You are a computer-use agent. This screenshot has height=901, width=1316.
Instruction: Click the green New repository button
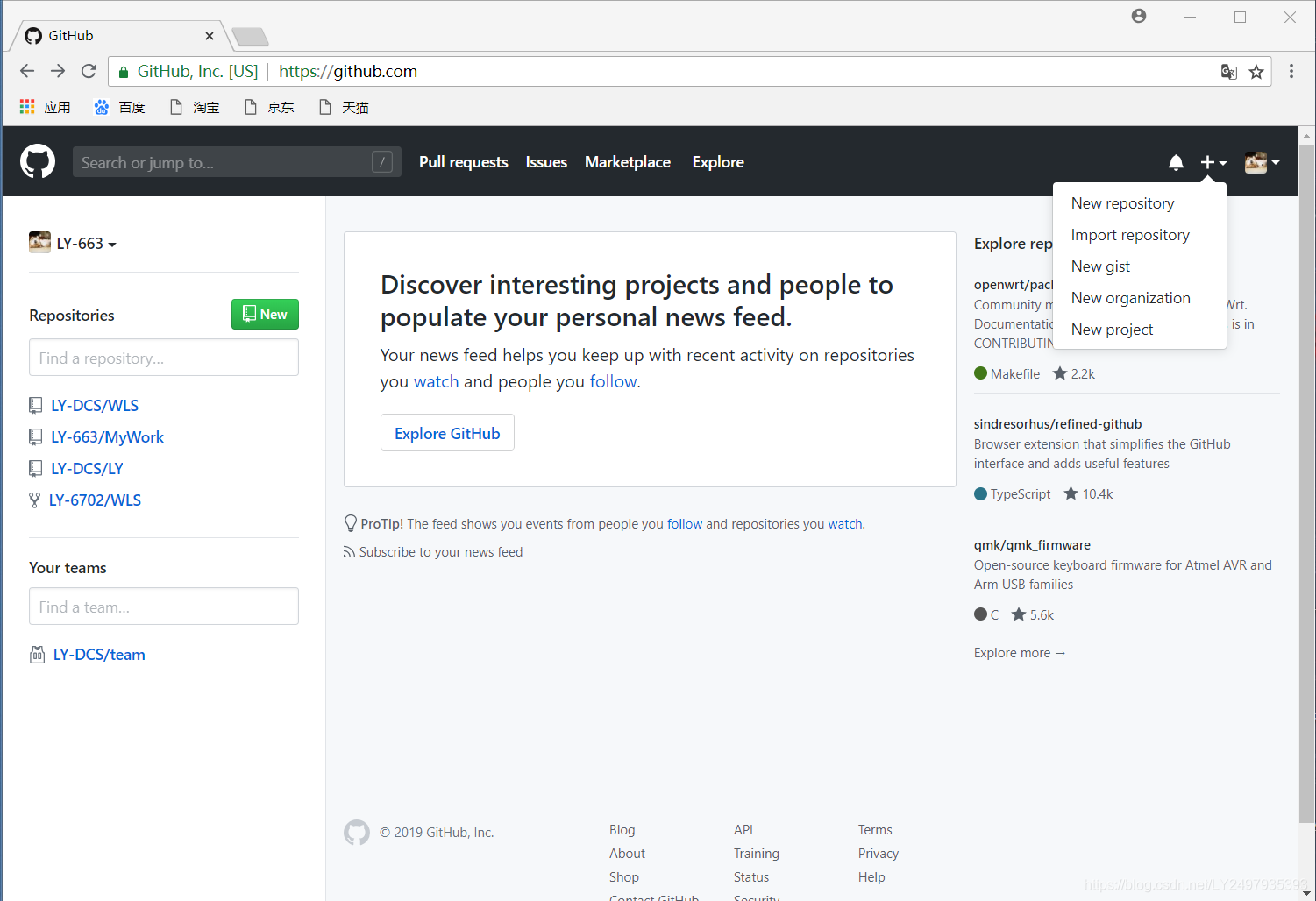[265, 314]
